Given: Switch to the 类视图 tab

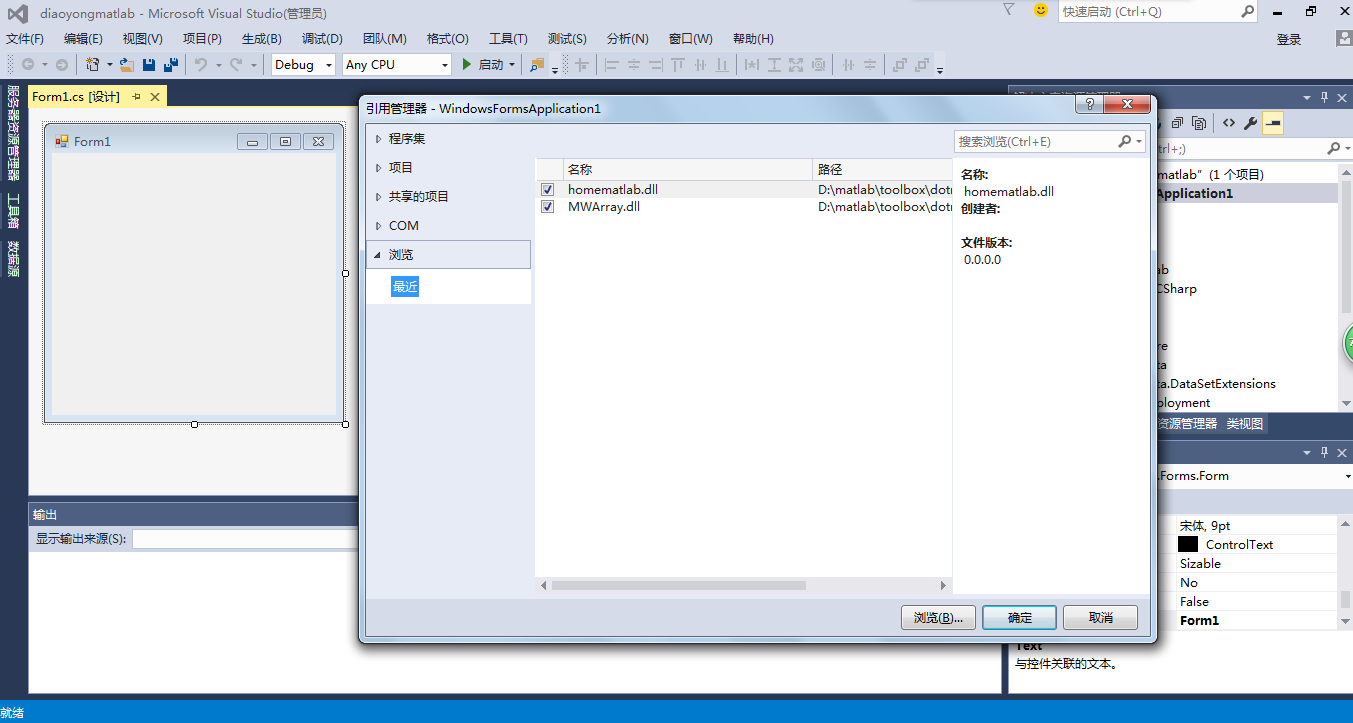Looking at the screenshot, I should click(1245, 424).
